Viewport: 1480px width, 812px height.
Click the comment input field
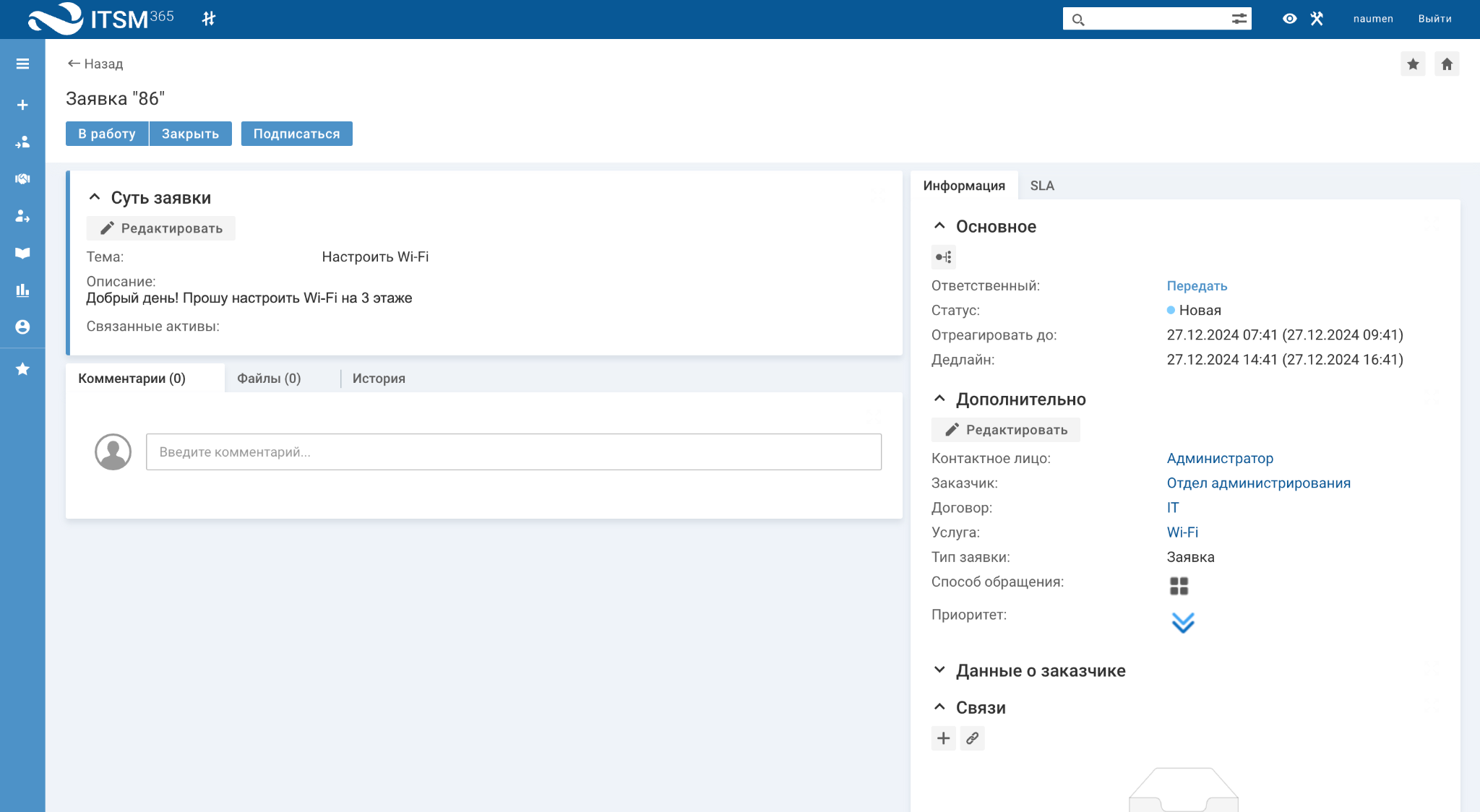(513, 452)
